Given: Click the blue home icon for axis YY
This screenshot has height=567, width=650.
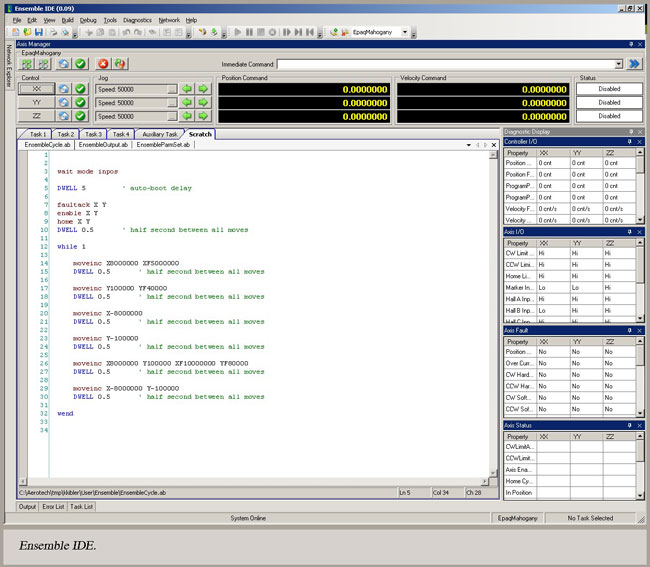Looking at the screenshot, I should (x=63, y=102).
